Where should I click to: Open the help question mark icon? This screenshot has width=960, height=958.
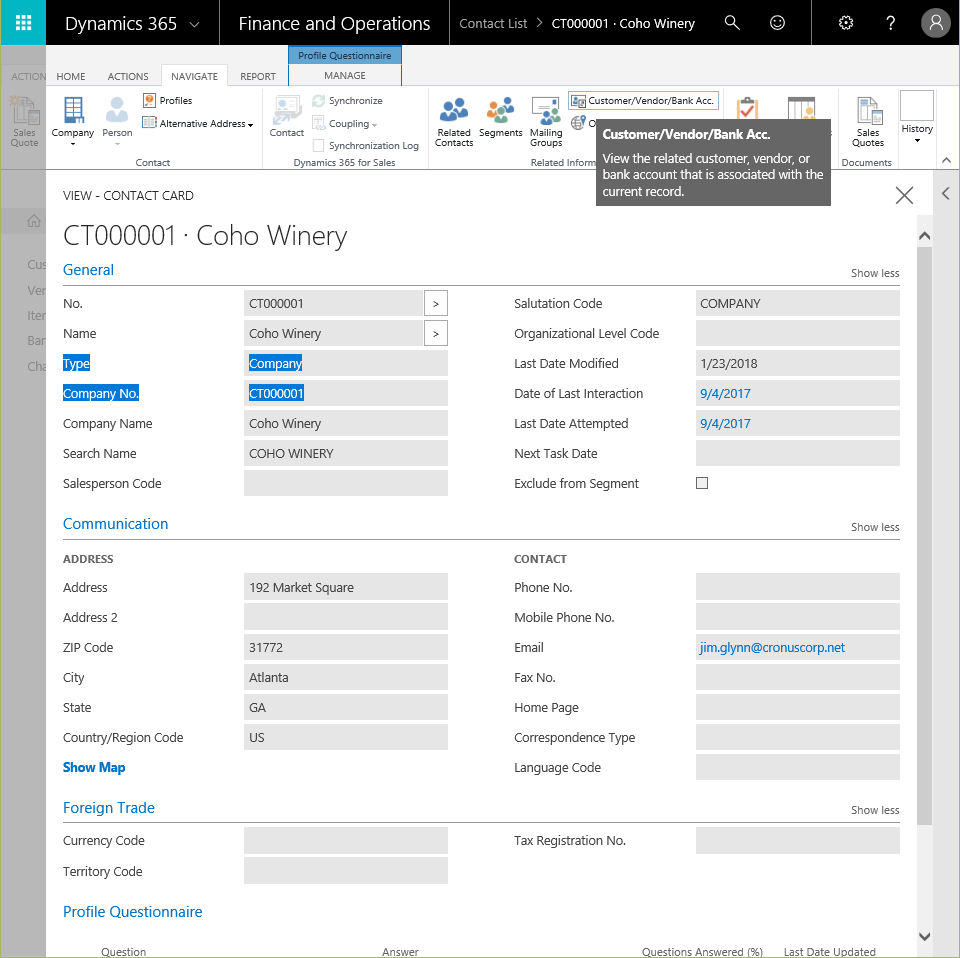click(x=890, y=23)
